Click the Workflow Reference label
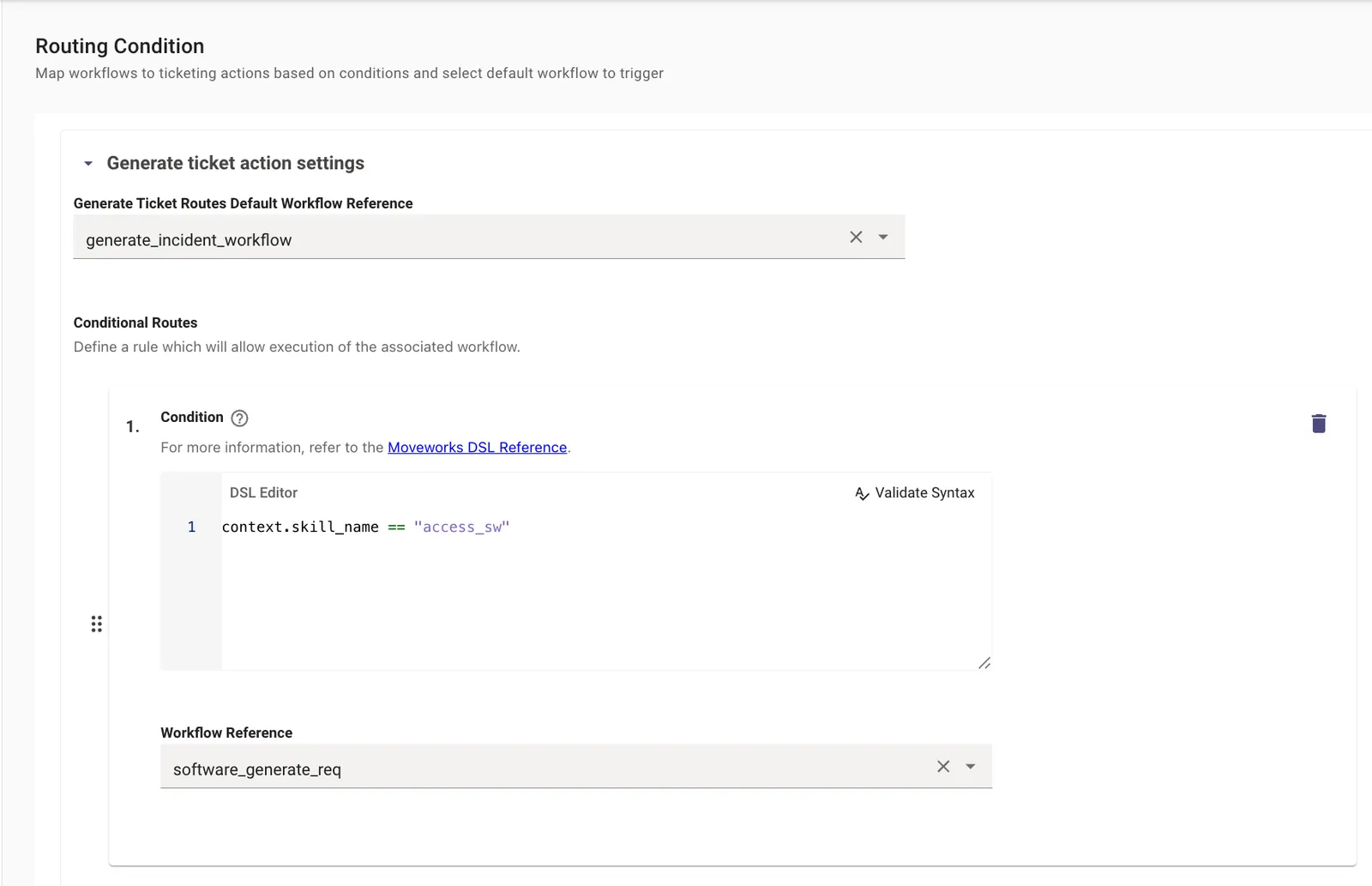 click(x=226, y=732)
